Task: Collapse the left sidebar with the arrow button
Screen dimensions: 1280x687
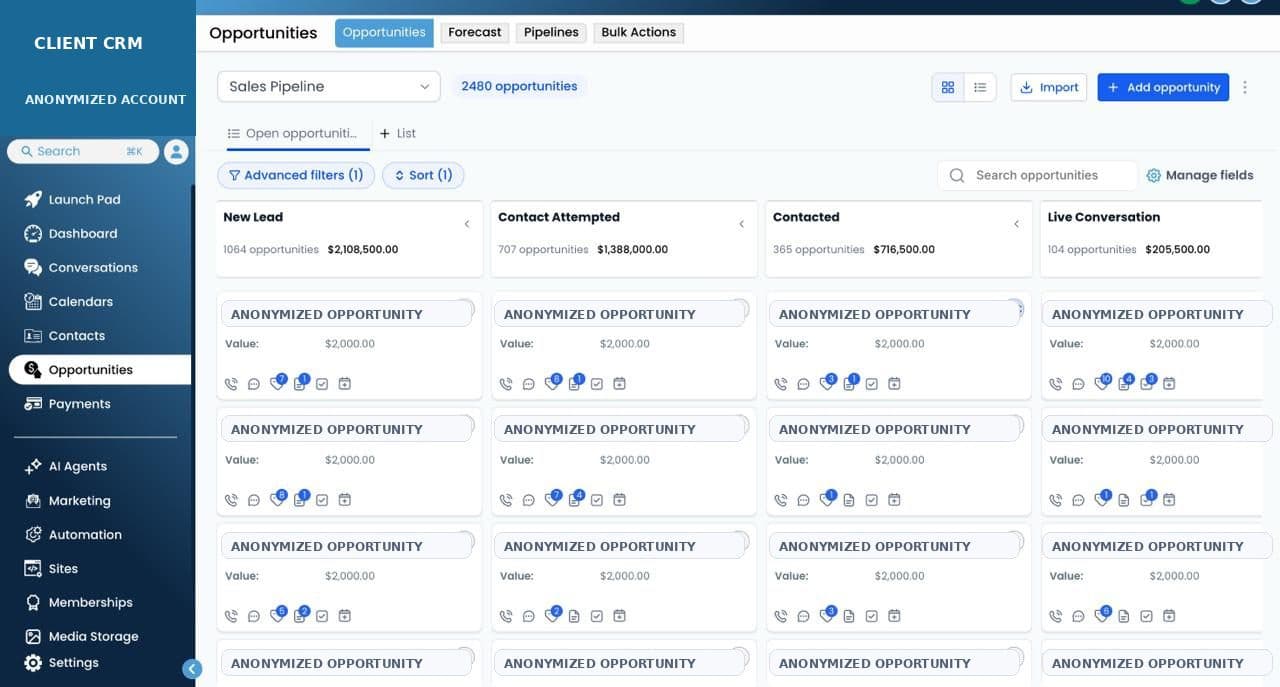Action: coord(192,669)
